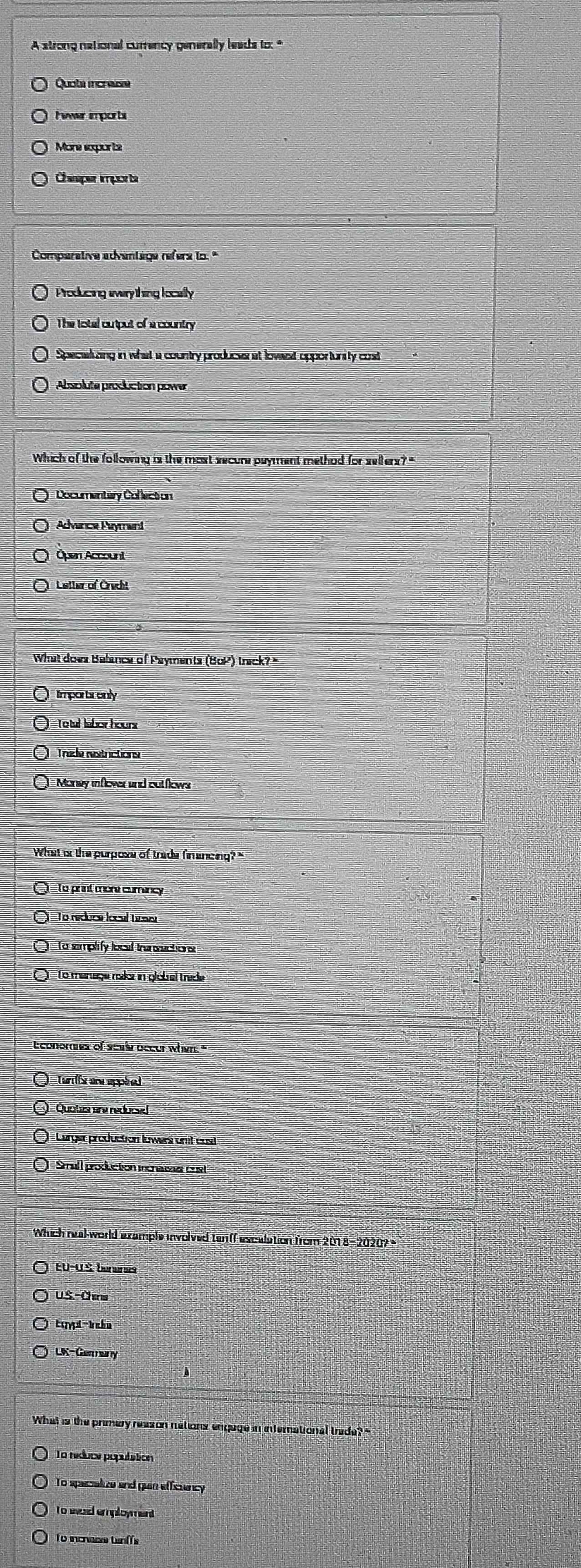Select 'To specialize and gain efficiency'
The height and width of the screenshot is (1568, 581).
[40, 1487]
